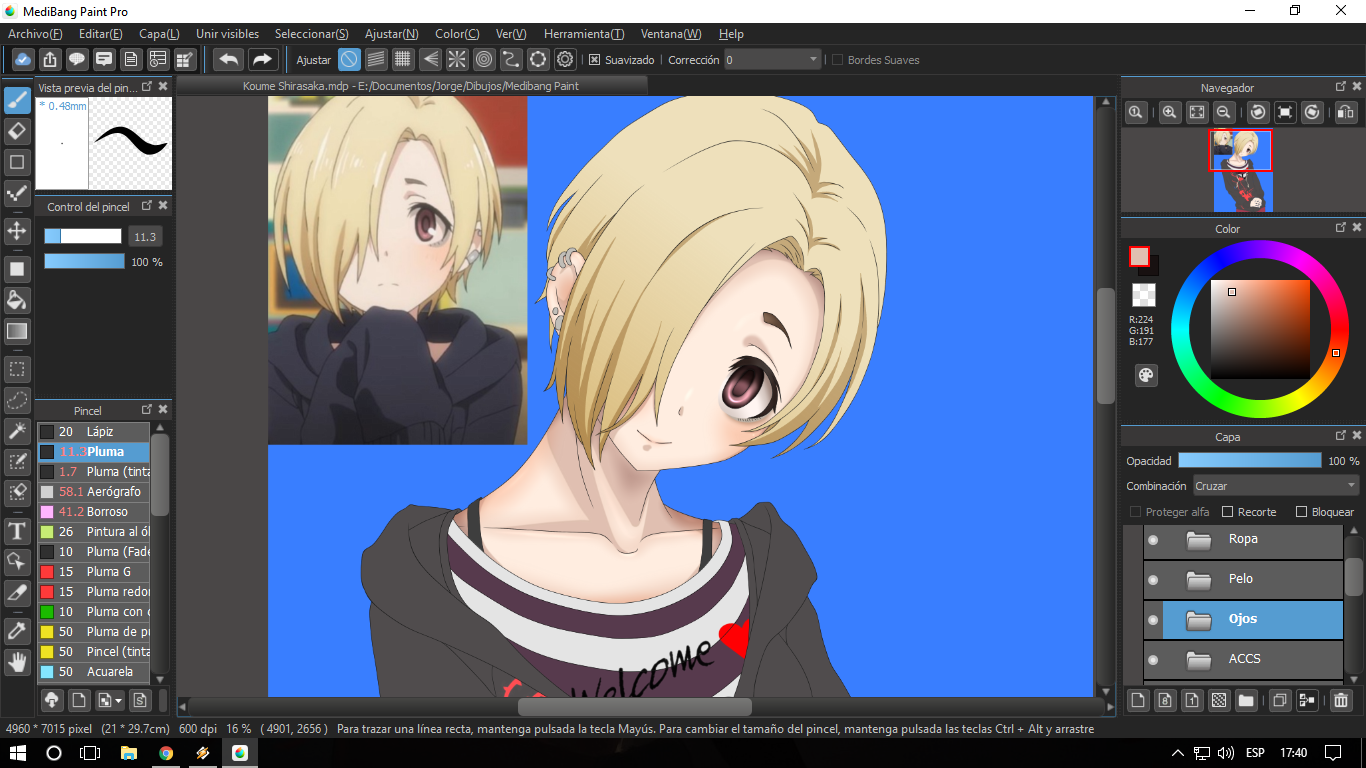The height and width of the screenshot is (768, 1366).
Task: Open the Combinación blend mode dropdown
Action: (x=1276, y=486)
